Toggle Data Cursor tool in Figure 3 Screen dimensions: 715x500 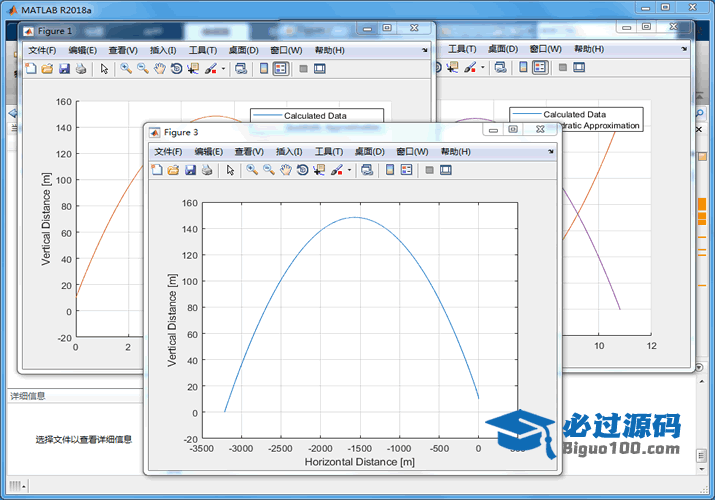(x=319, y=170)
